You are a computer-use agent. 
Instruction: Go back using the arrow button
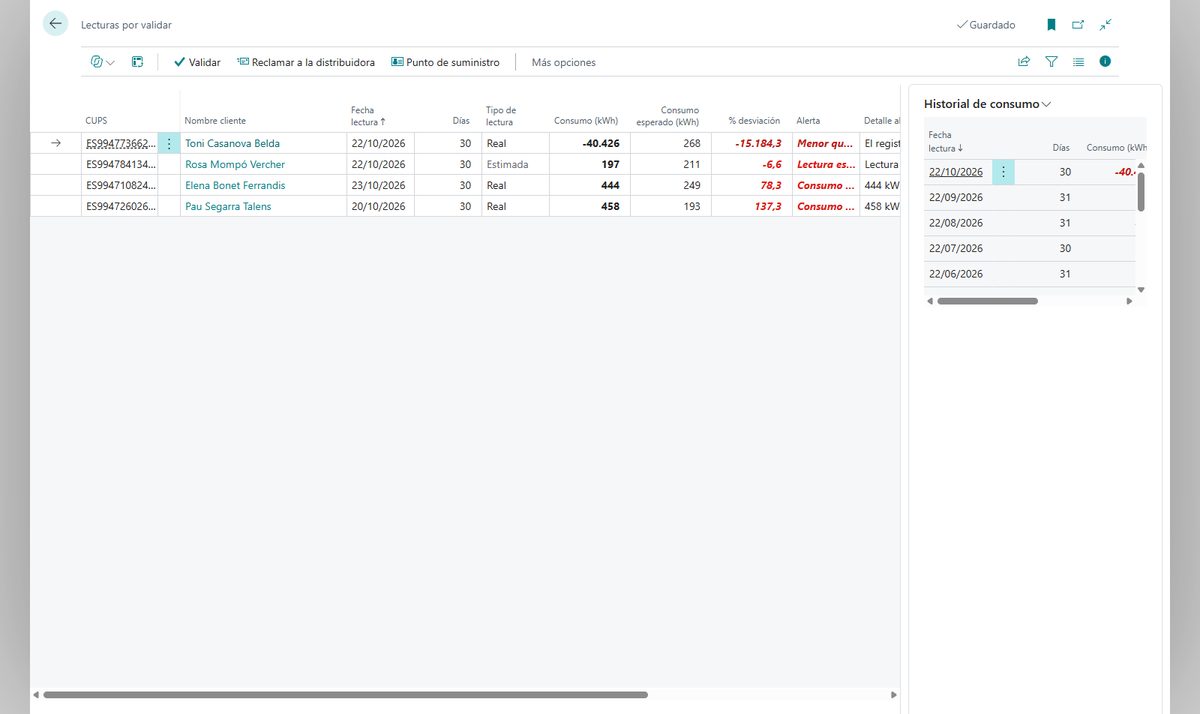click(x=55, y=24)
